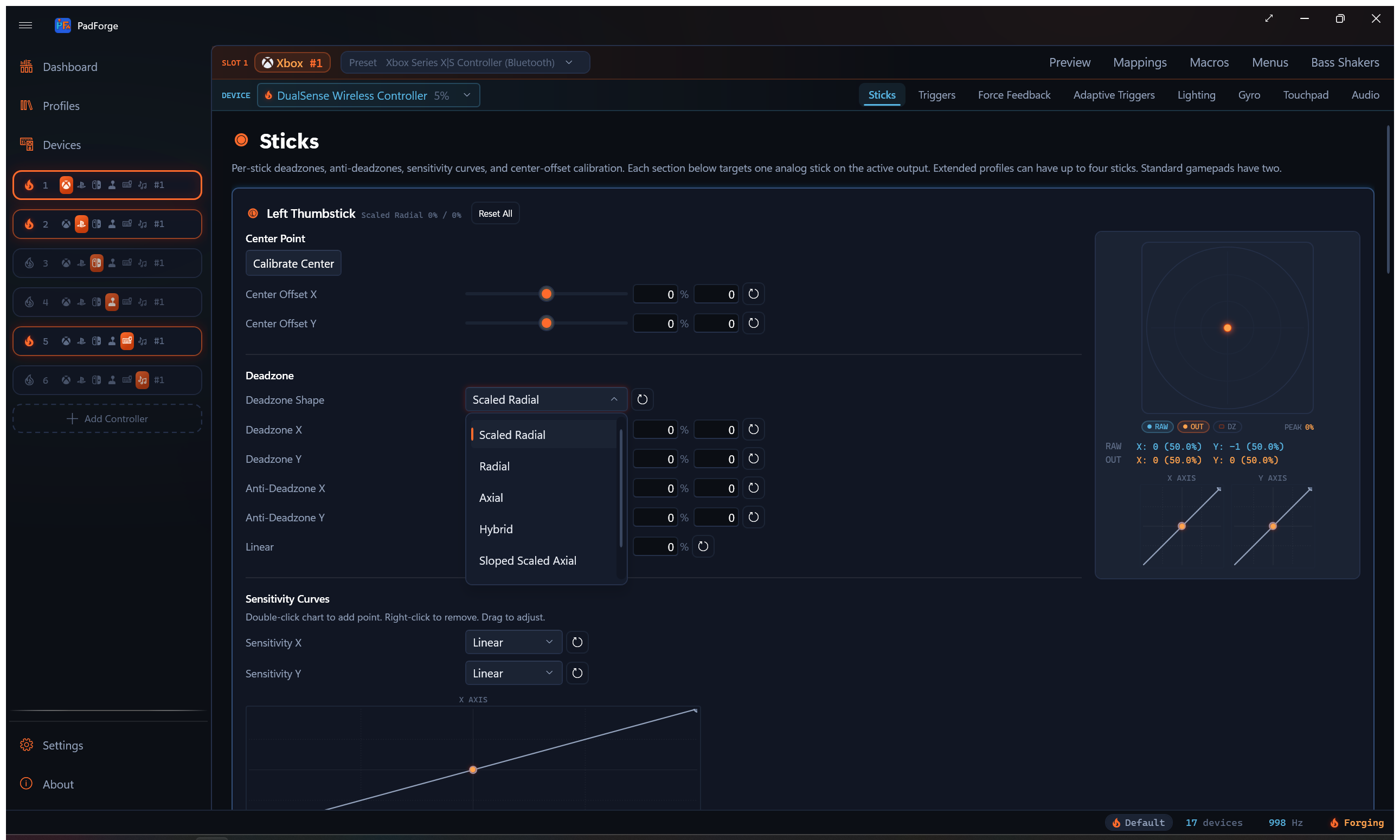The height and width of the screenshot is (840, 1400).
Task: Open the Adaptive Triggers tab
Action: coord(1113,95)
